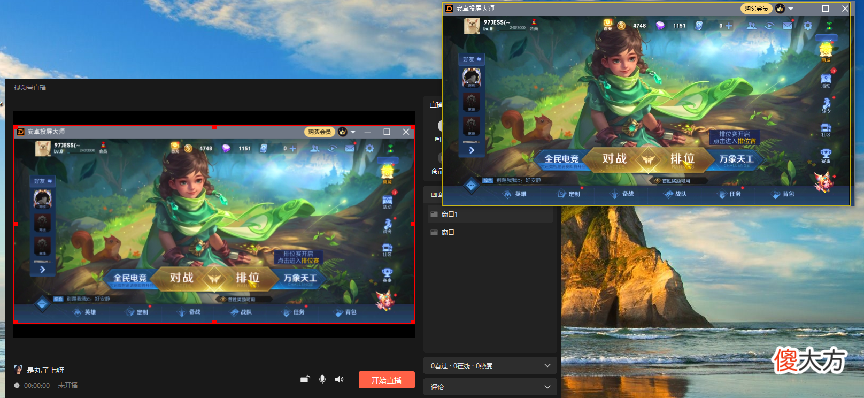
Task: Click the mail envelope inside the live preview
Action: (x=349, y=148)
